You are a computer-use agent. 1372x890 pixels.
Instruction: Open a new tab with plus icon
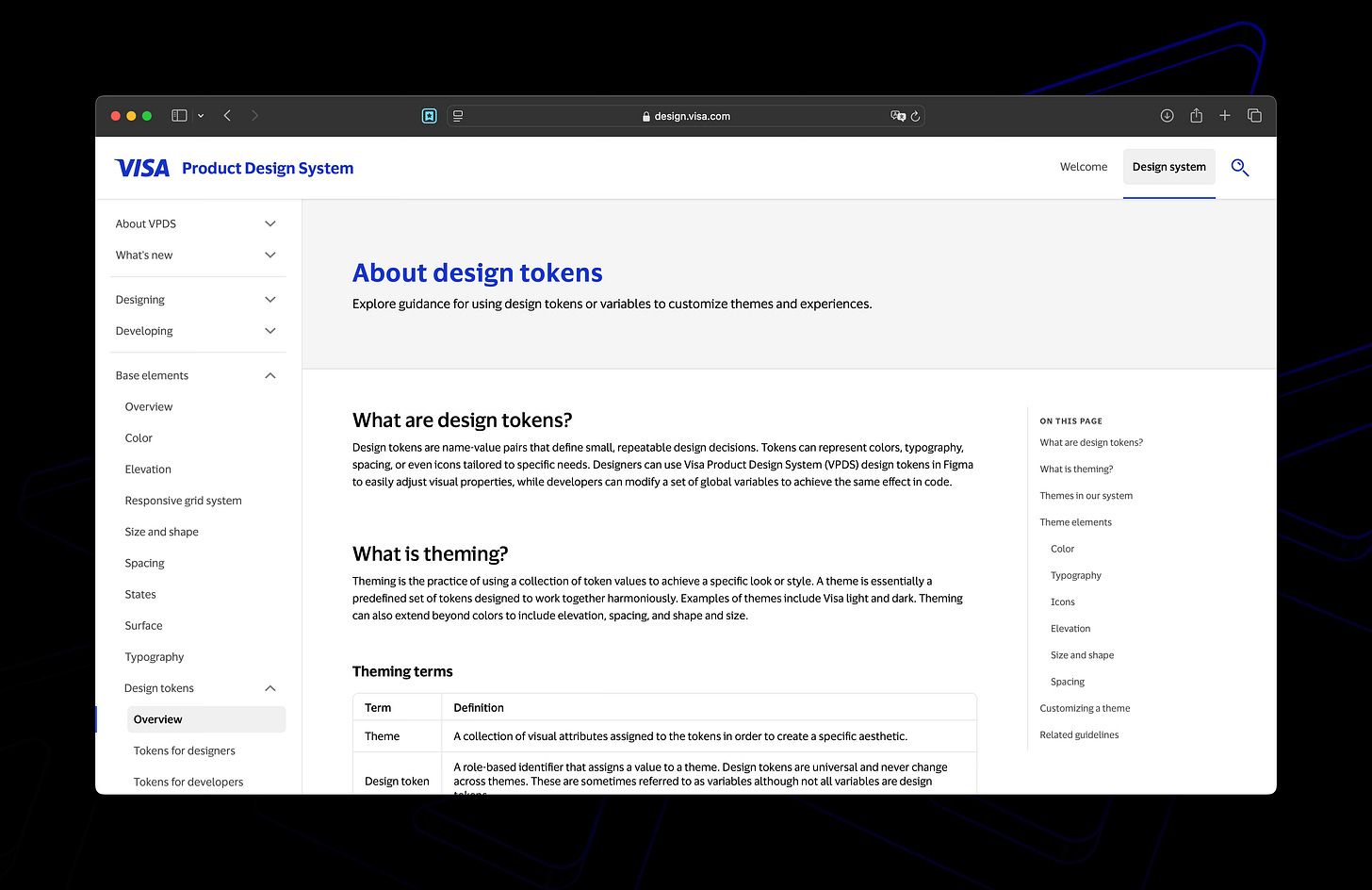point(1225,116)
